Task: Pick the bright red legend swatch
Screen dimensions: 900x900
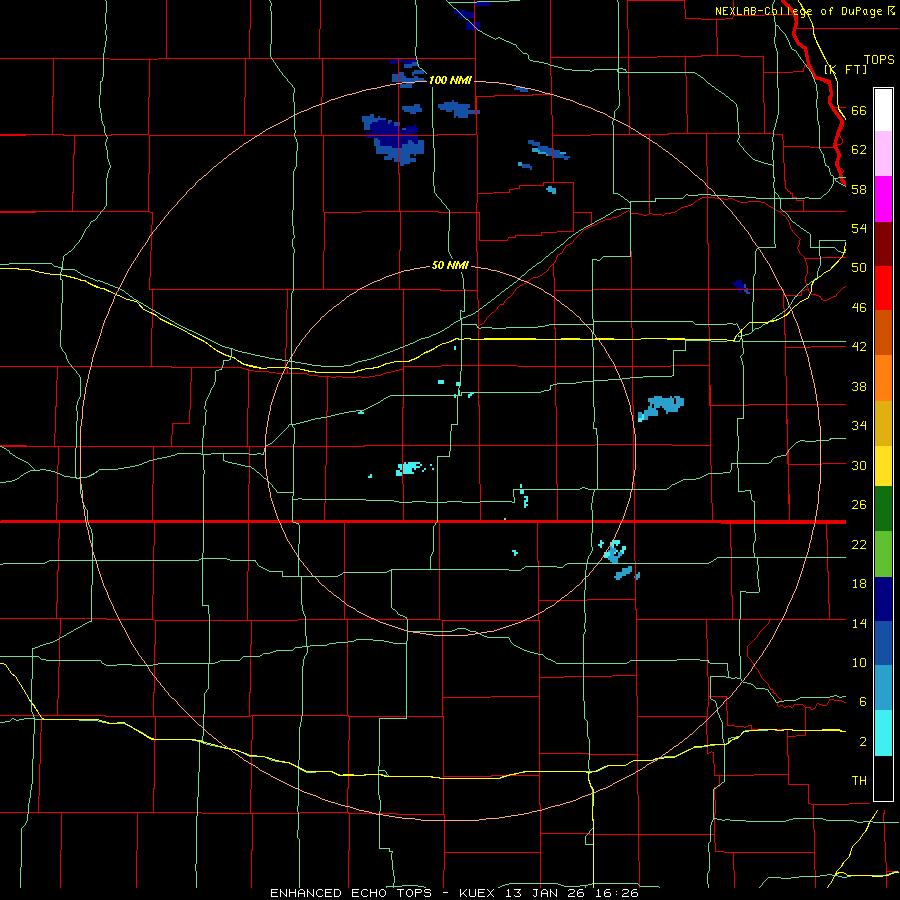Action: pyautogui.click(x=883, y=288)
